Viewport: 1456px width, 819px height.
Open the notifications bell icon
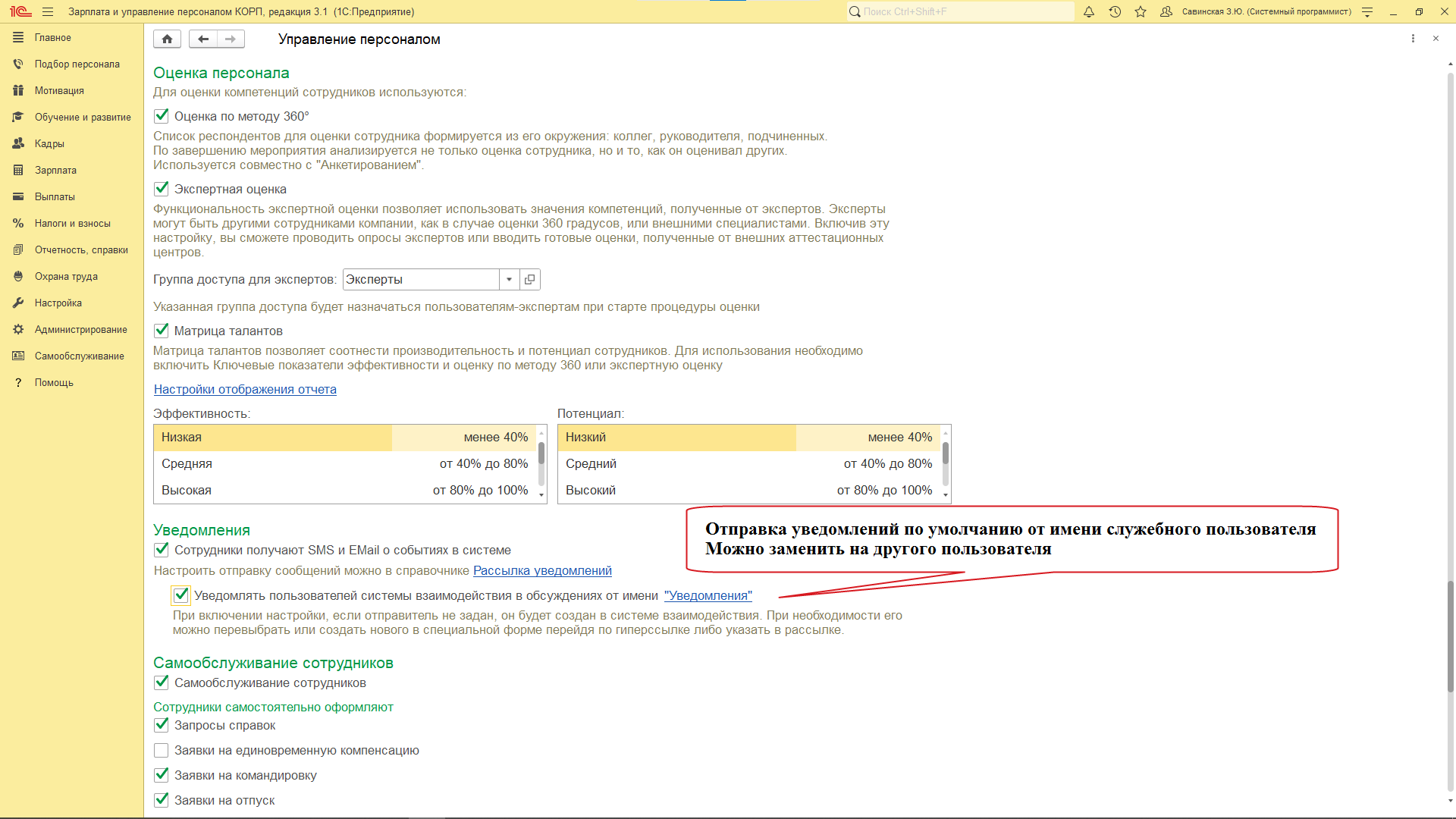point(1089,12)
